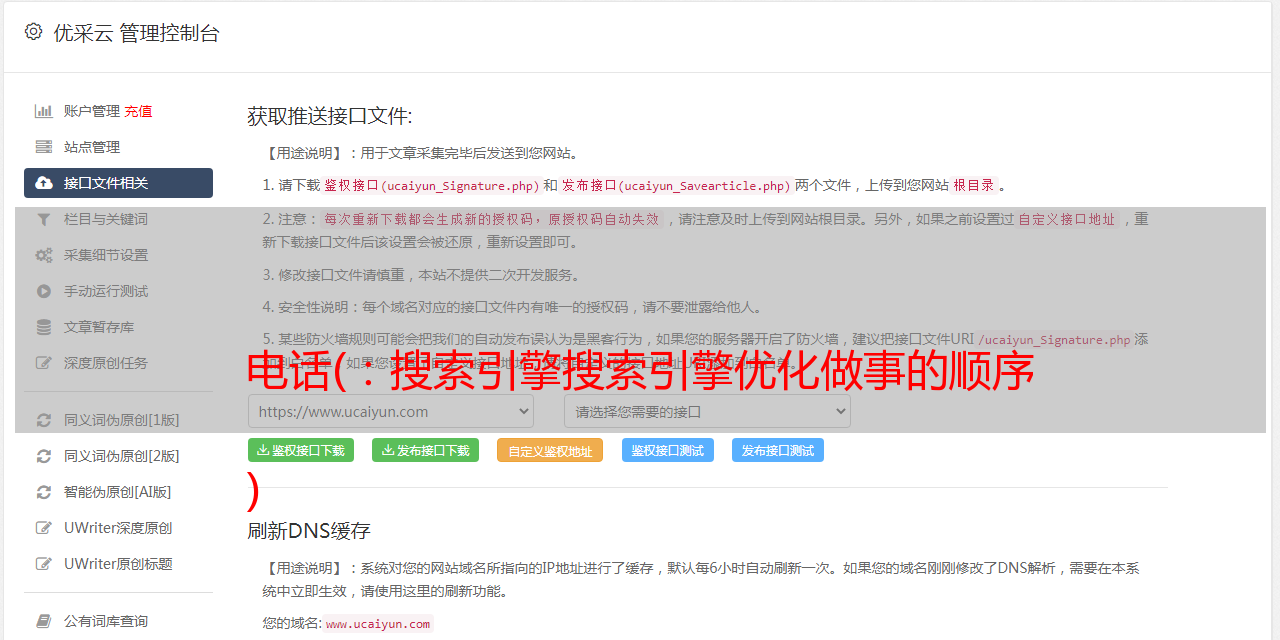1280x640 pixels.
Task: Click the green 发布接口下载 button
Action: click(x=425, y=450)
